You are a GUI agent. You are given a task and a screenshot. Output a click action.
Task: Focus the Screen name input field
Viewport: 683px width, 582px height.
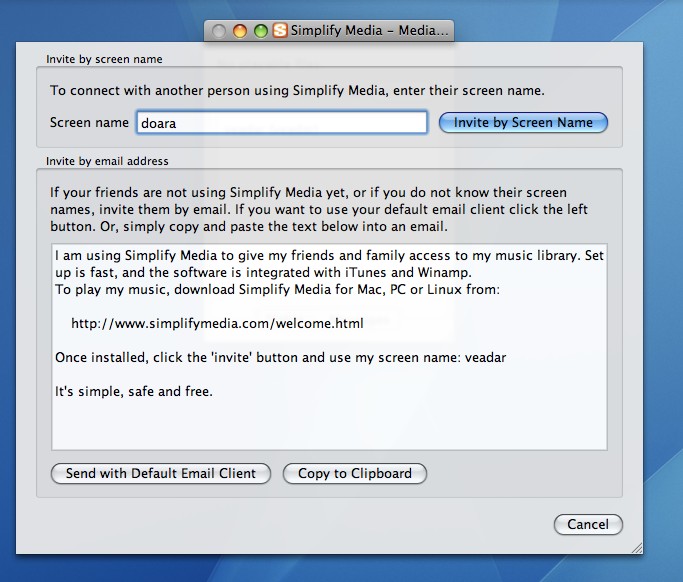click(281, 122)
